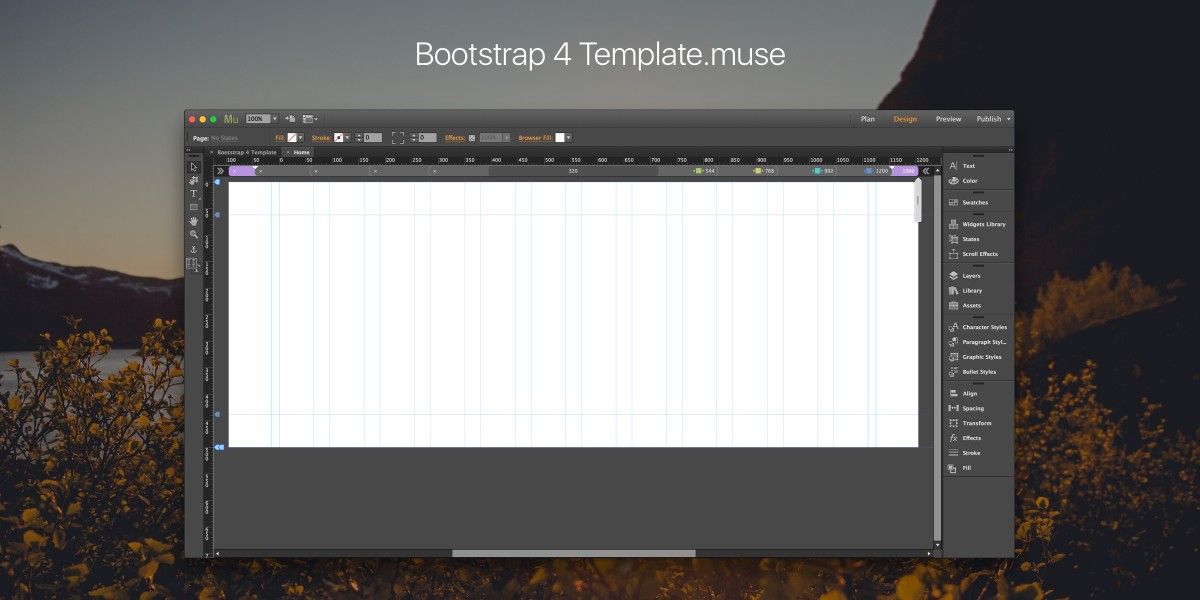Open the Widgets Library panel
Image resolution: width=1200 pixels, height=600 pixels.
(x=976, y=224)
